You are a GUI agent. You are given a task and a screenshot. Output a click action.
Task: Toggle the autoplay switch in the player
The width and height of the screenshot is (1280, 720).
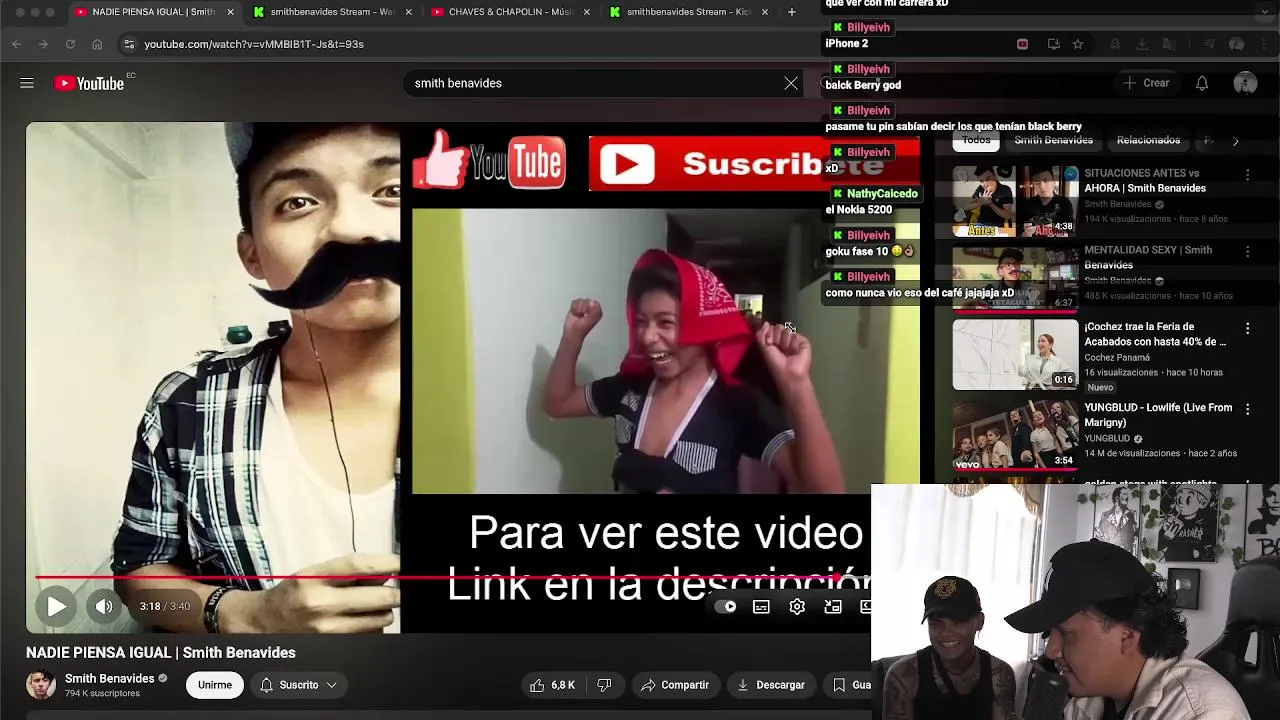pos(725,606)
